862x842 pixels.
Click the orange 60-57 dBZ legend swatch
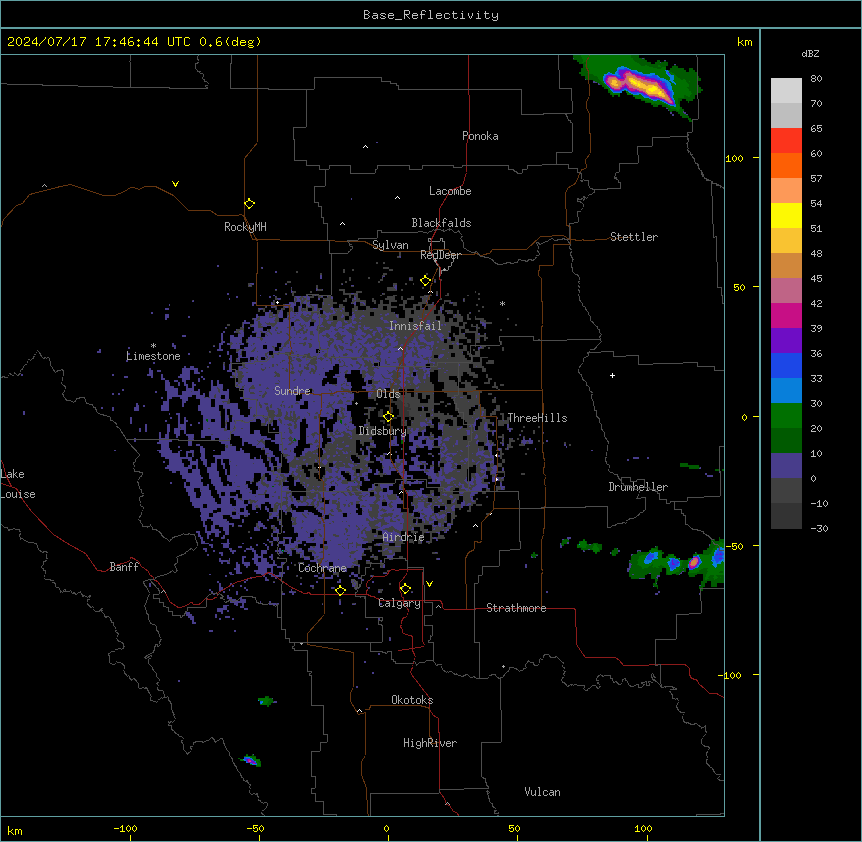[x=786, y=165]
